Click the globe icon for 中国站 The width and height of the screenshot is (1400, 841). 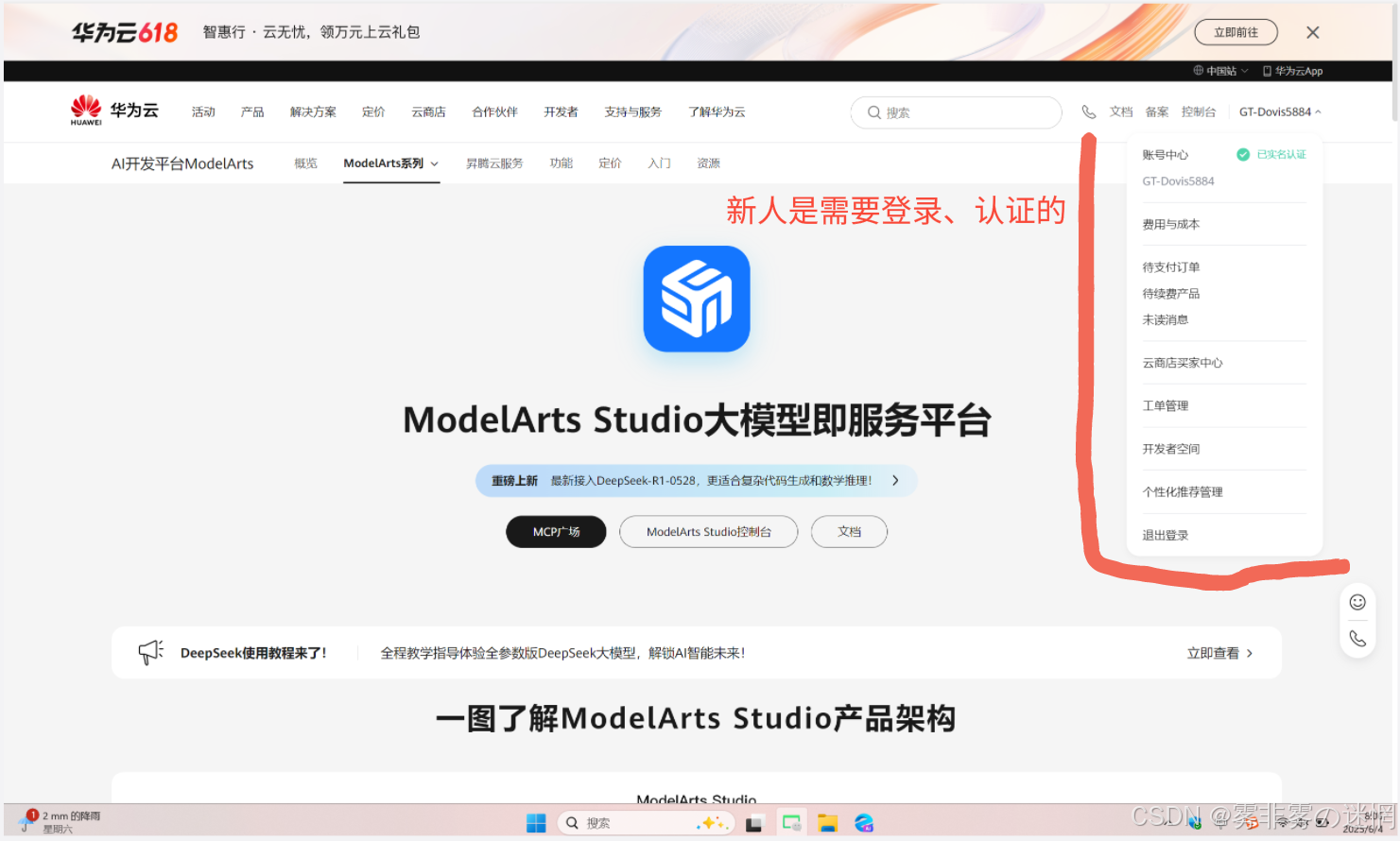(1198, 71)
